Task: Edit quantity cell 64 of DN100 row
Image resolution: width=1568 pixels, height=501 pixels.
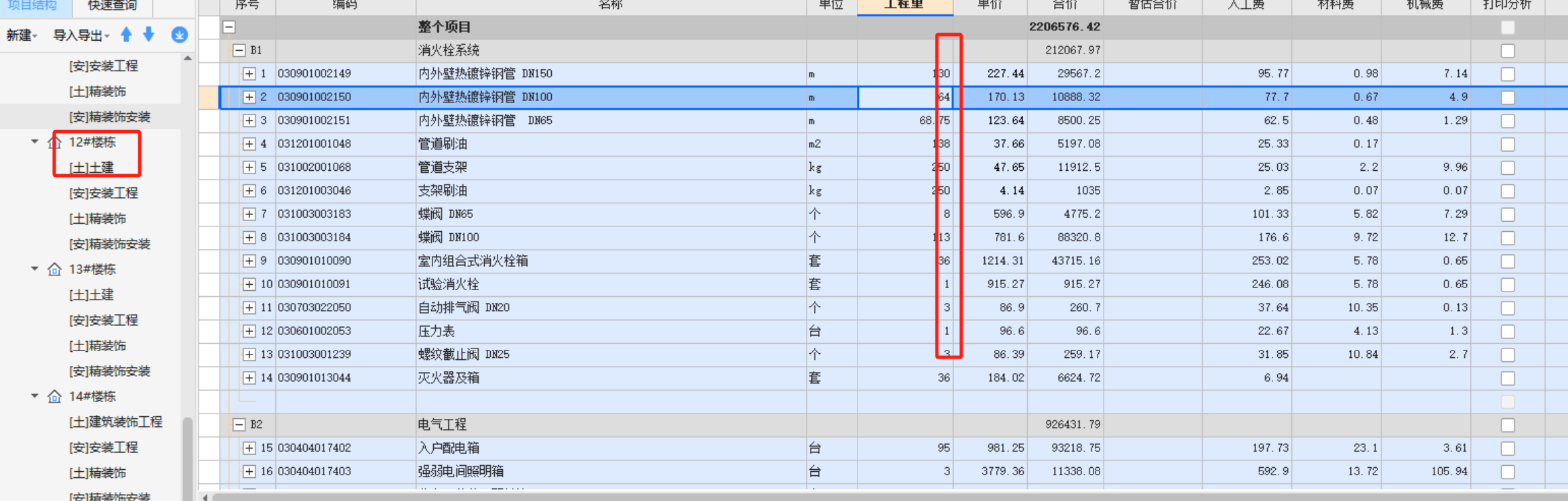Action: tap(905, 97)
